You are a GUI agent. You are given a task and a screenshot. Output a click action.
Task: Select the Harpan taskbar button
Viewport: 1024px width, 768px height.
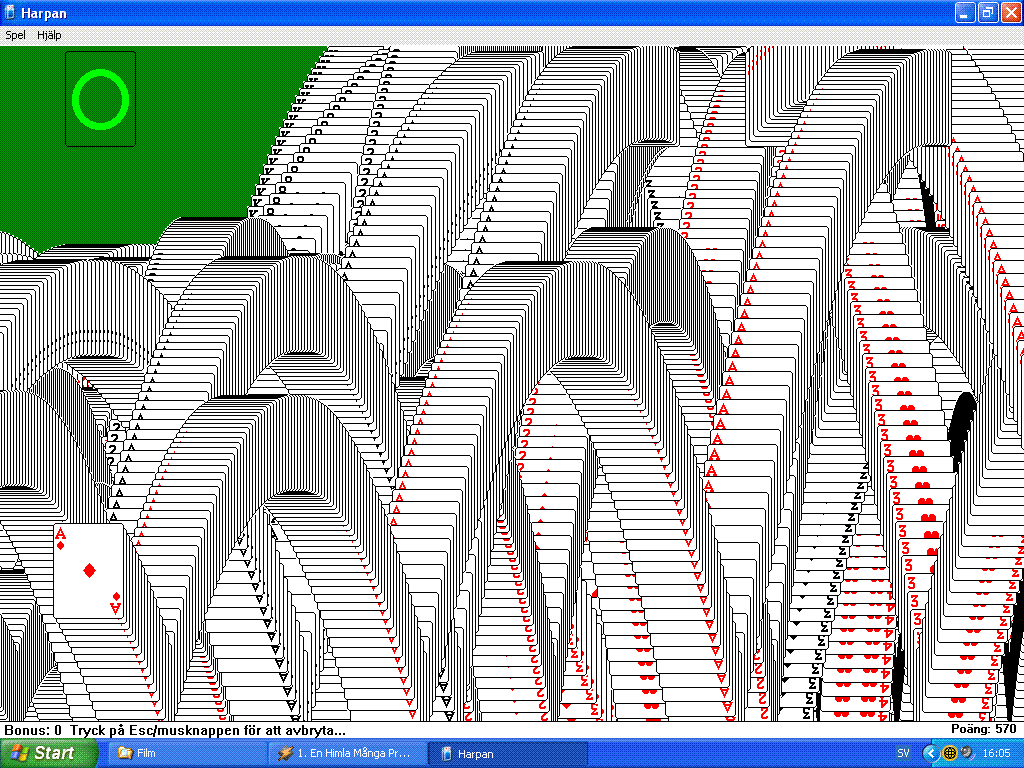tap(510, 753)
